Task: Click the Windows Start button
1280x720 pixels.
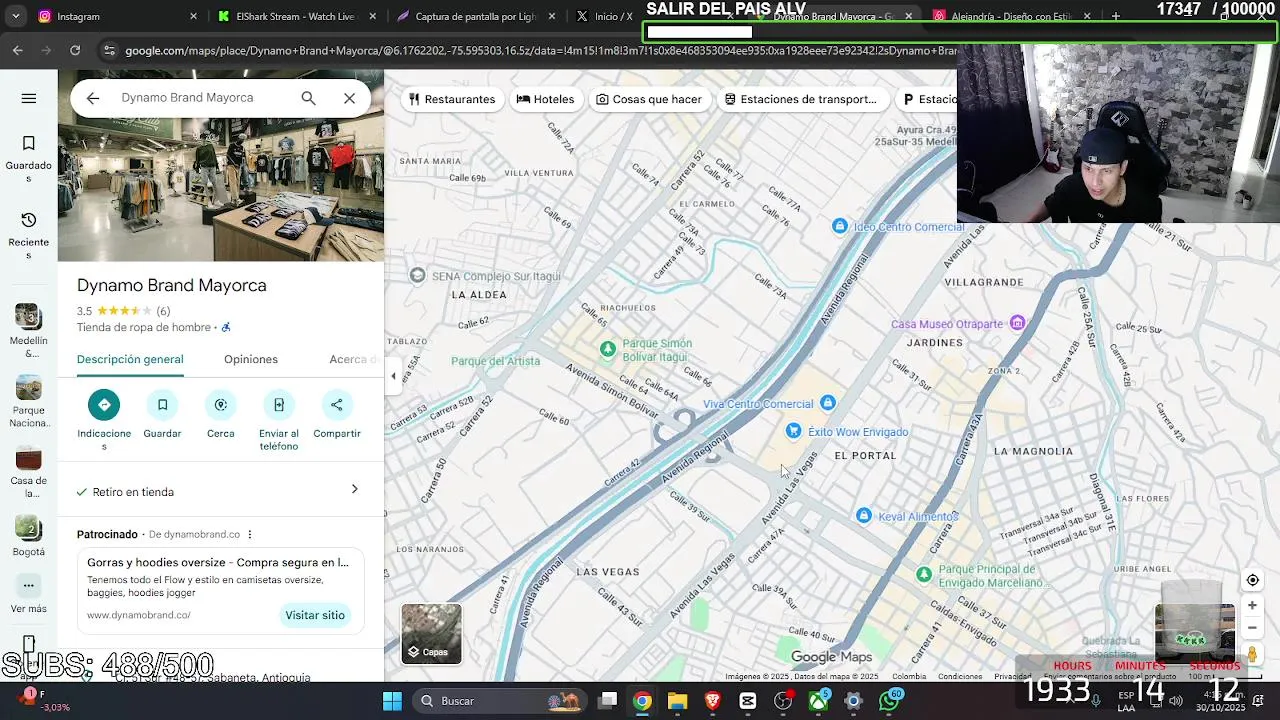Action: [392, 701]
